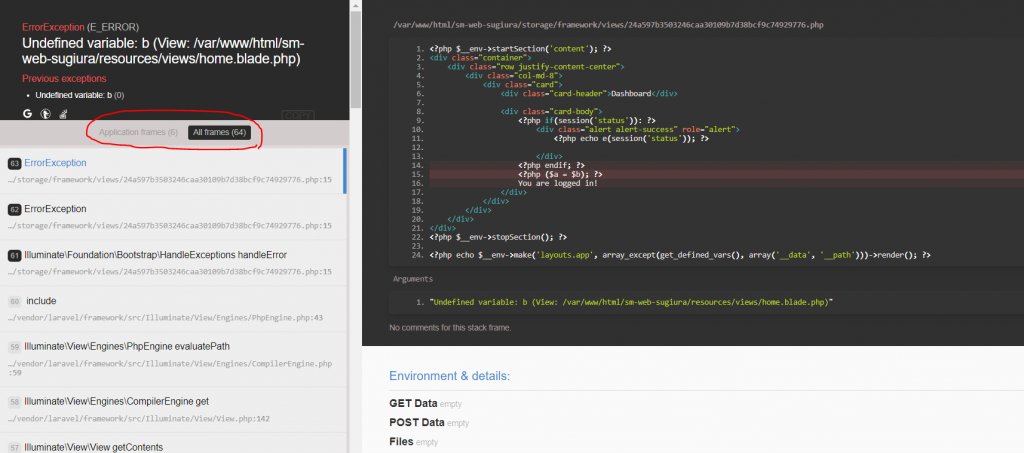
Task: Search the error on Stack Overflow
Action: tap(62, 114)
